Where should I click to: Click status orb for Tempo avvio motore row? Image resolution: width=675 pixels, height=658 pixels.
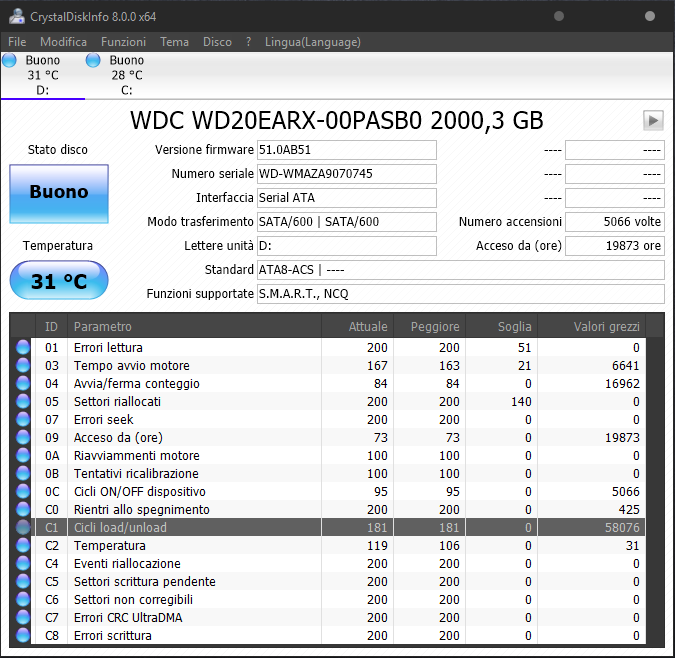pyautogui.click(x=23, y=365)
